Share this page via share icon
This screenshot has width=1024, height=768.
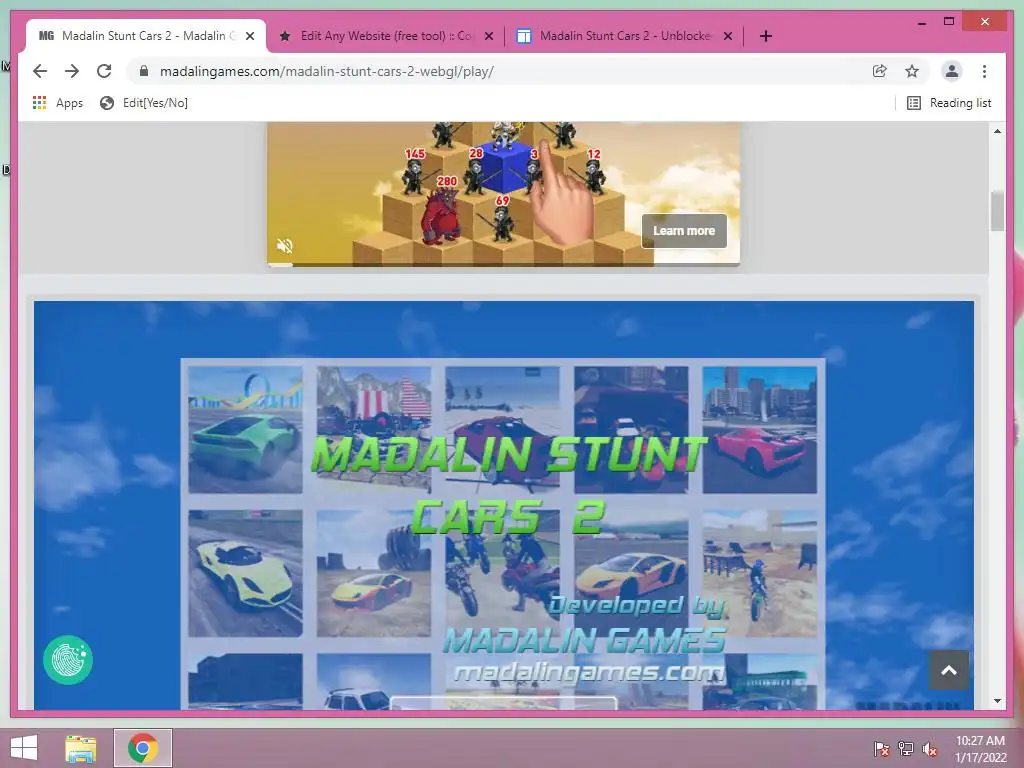coord(880,71)
